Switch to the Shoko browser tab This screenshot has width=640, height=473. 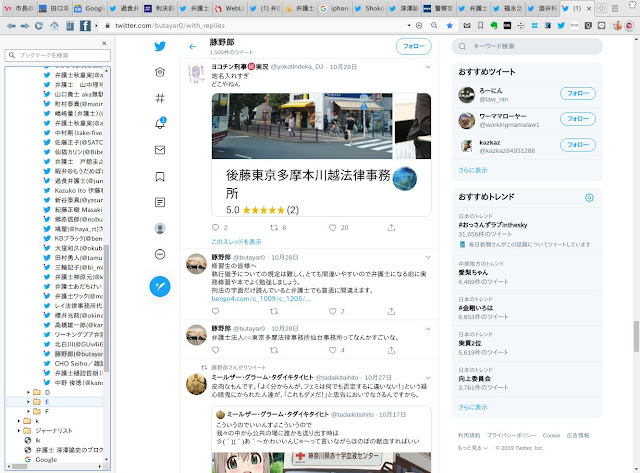point(370,8)
